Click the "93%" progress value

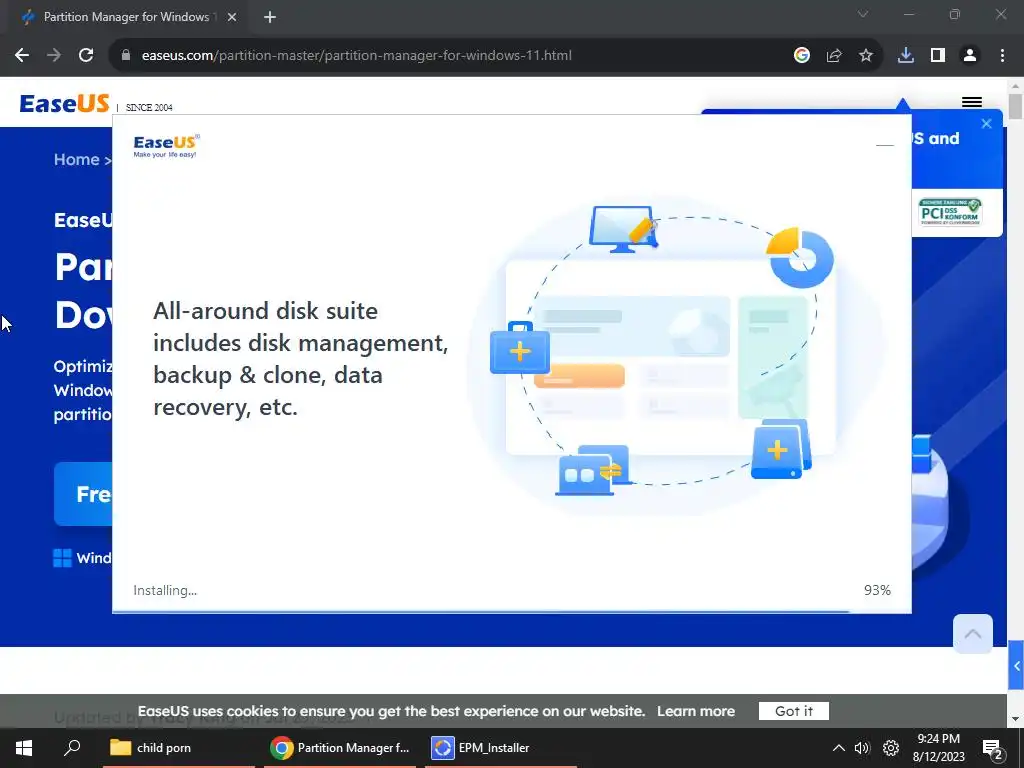[x=877, y=590]
